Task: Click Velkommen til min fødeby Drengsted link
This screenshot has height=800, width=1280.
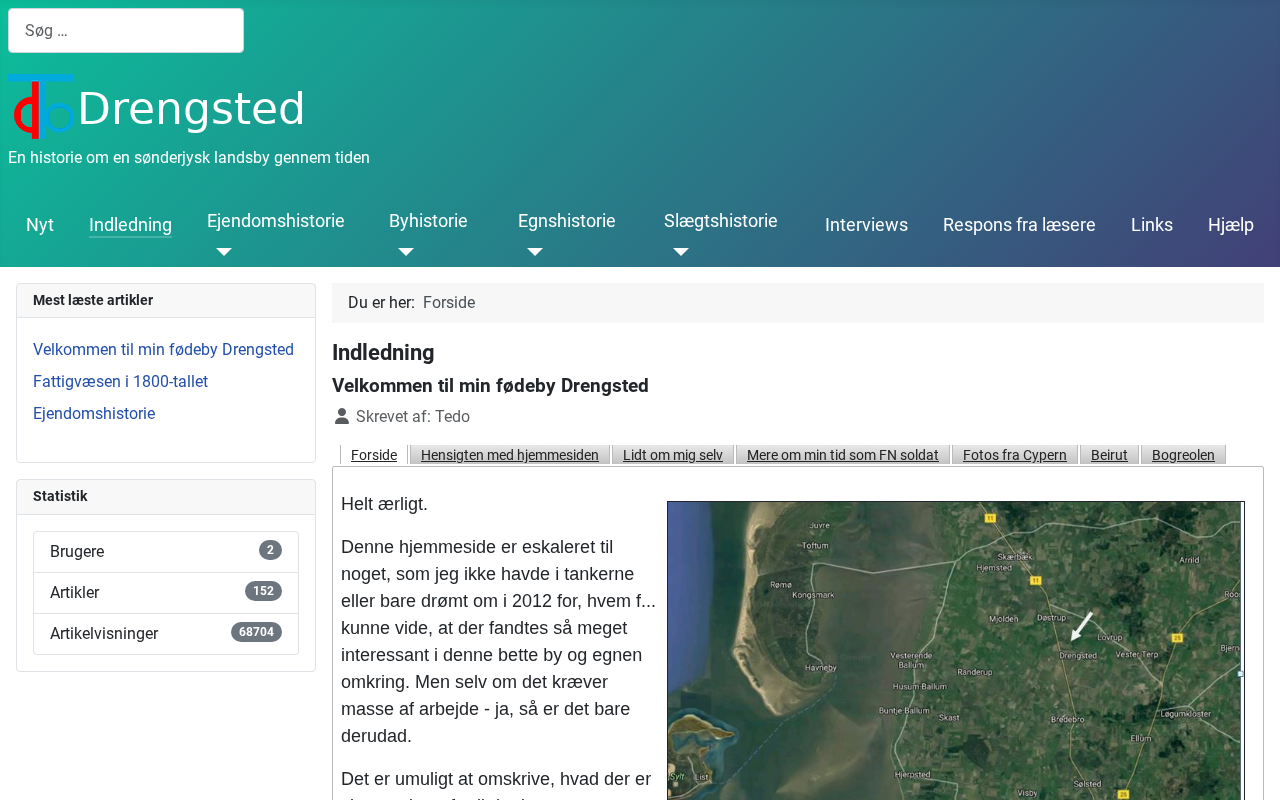Action: [163, 350]
